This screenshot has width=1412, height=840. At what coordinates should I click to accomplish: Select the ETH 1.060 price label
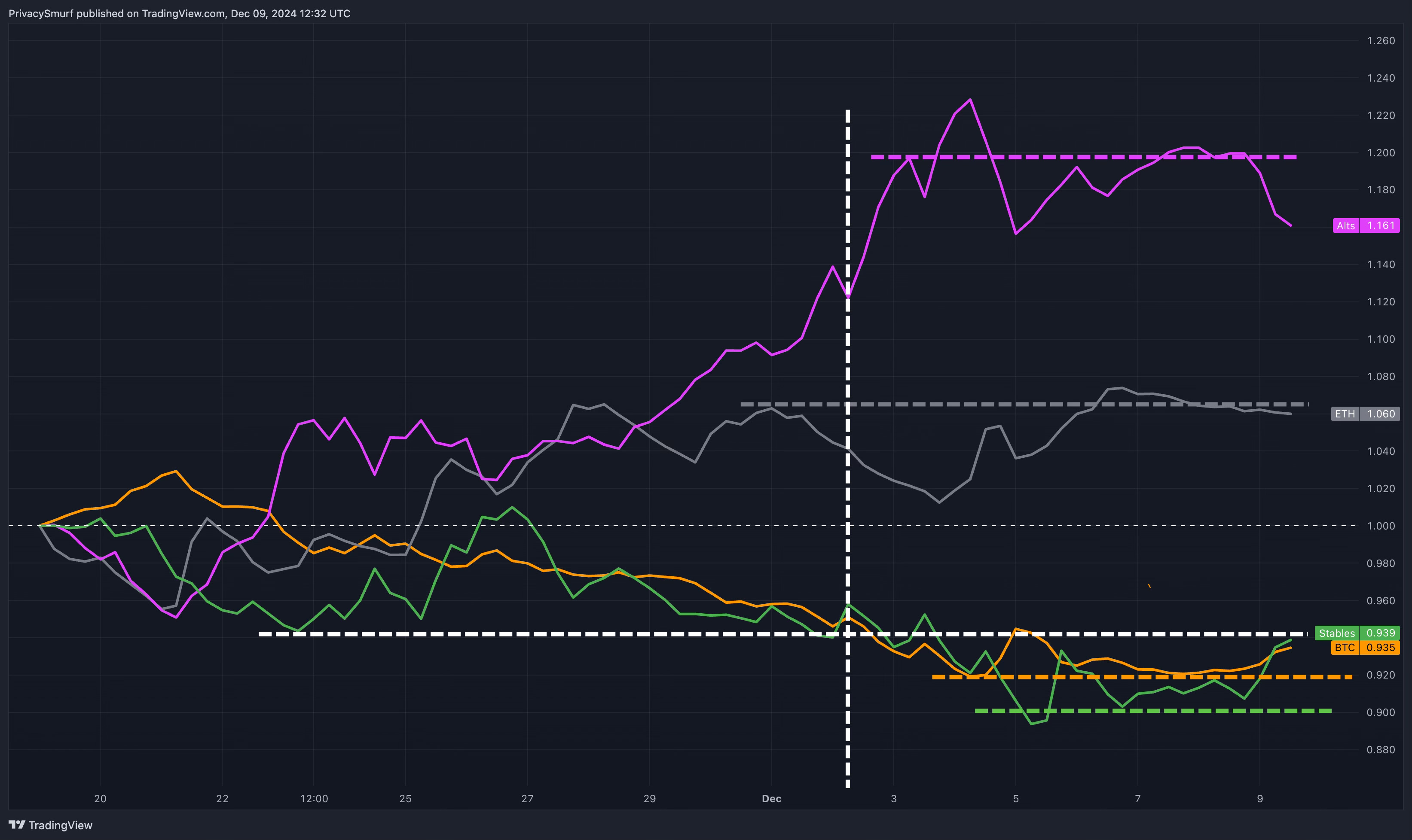click(1365, 414)
